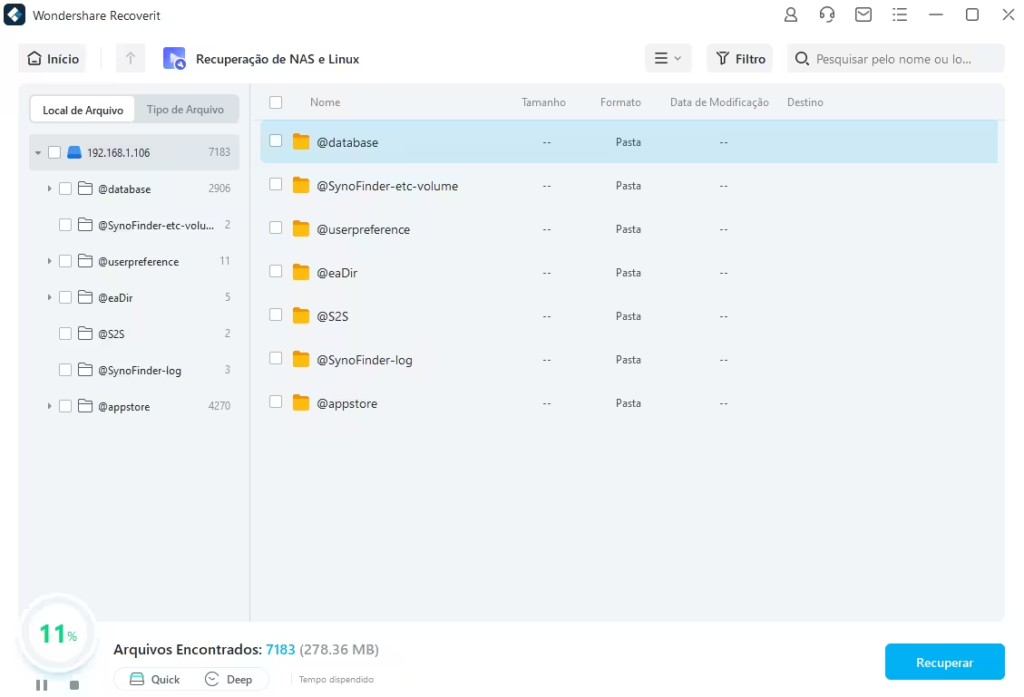
Task: Open the view mode dropdown
Action: pyautogui.click(x=667, y=59)
